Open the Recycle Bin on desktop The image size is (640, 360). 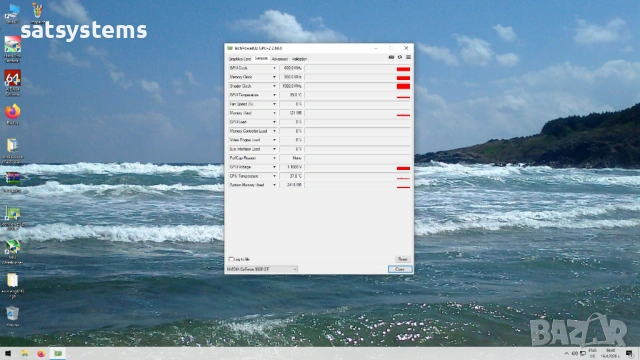point(13,313)
